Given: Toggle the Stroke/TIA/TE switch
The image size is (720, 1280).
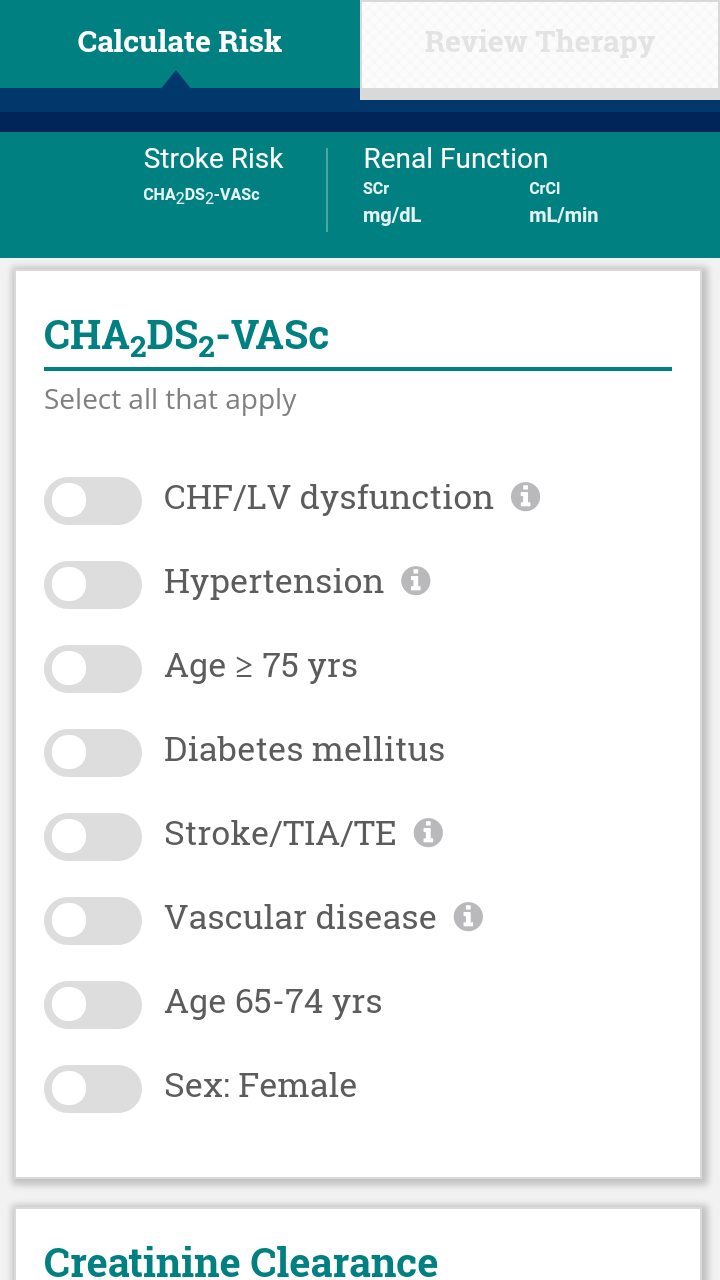Looking at the screenshot, I should 93,837.
